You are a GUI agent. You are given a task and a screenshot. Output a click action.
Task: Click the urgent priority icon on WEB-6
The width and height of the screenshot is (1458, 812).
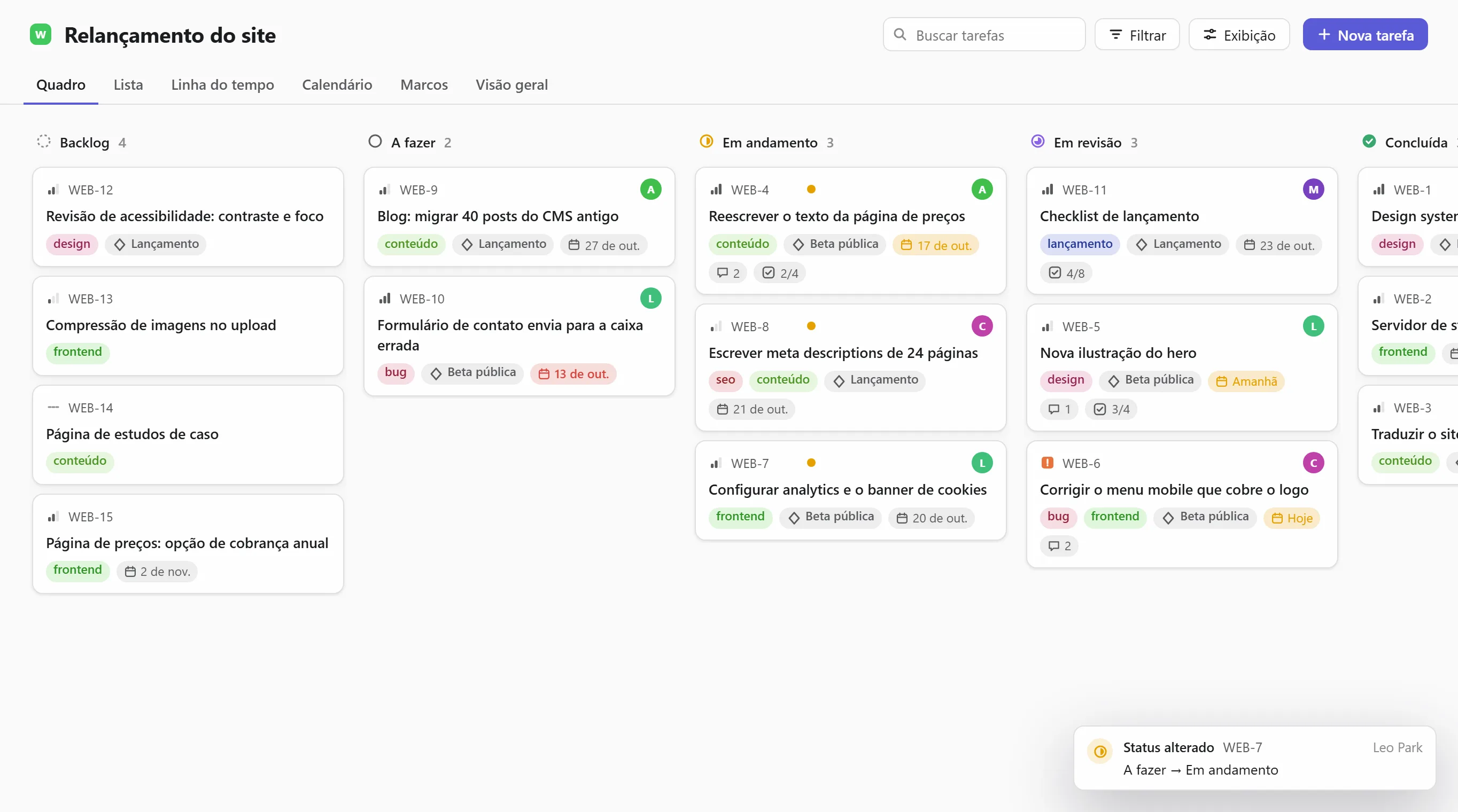(x=1047, y=462)
